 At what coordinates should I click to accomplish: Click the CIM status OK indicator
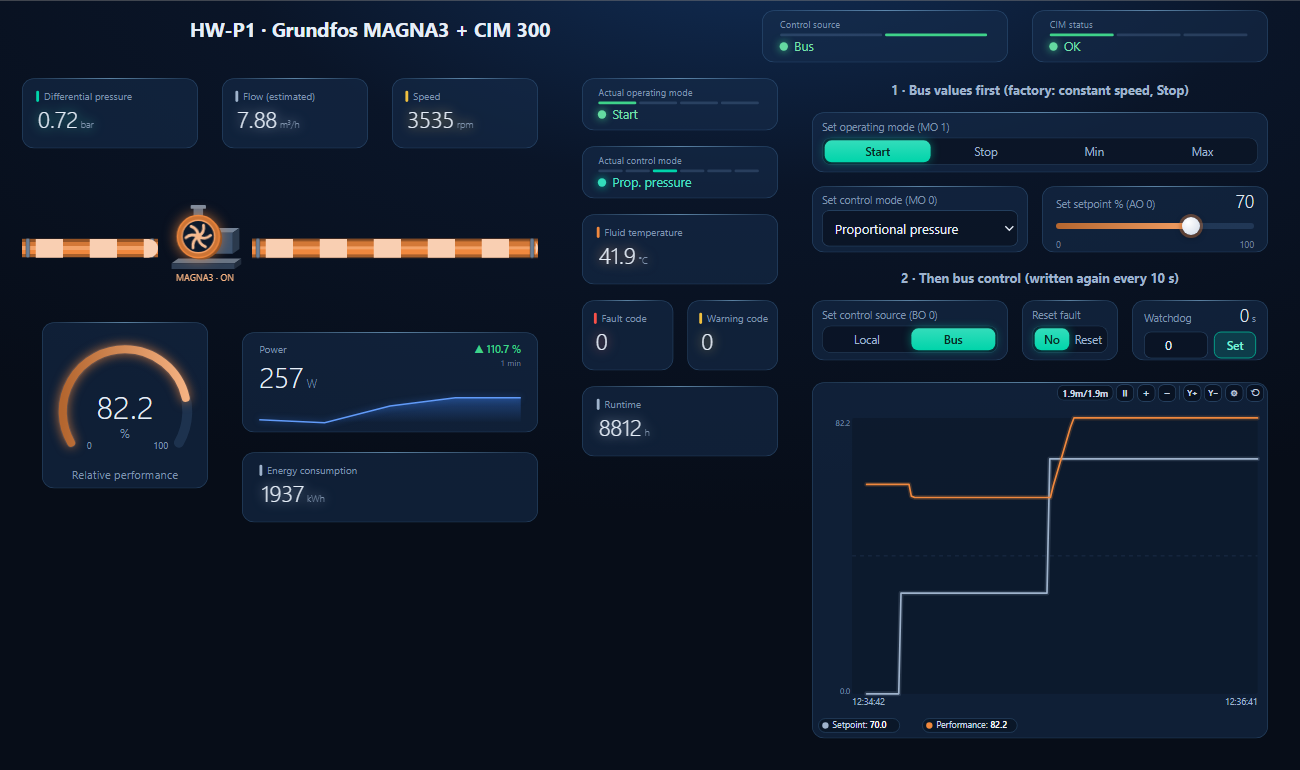(x=1065, y=46)
